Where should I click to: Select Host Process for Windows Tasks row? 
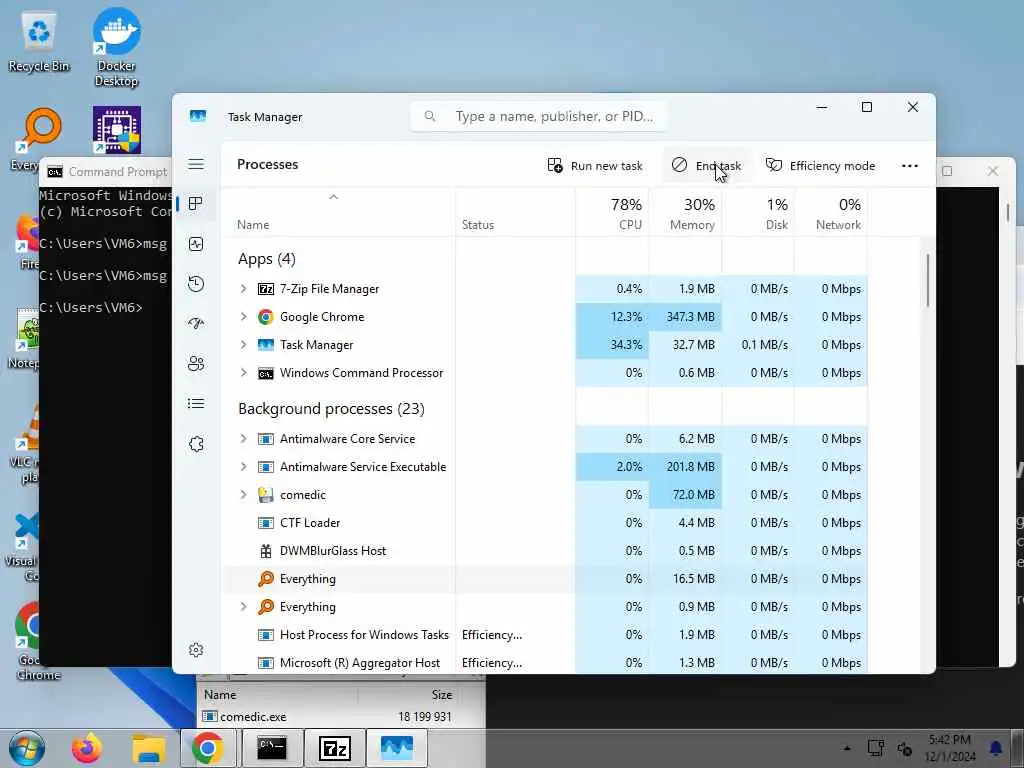click(x=544, y=635)
